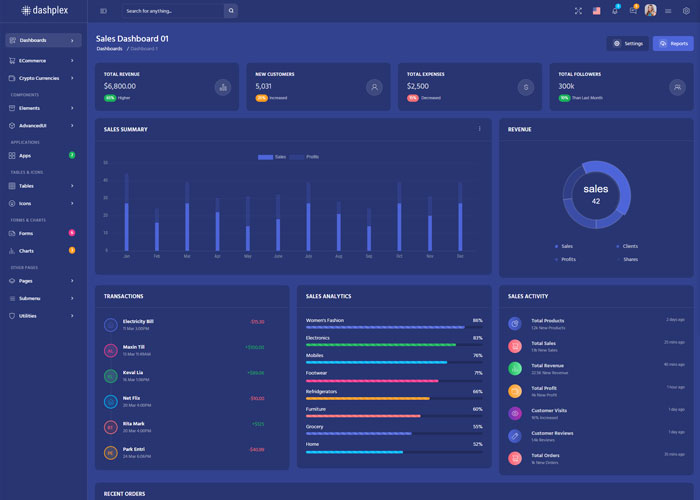Enter fullscreen mode via top bar icon

(578, 11)
